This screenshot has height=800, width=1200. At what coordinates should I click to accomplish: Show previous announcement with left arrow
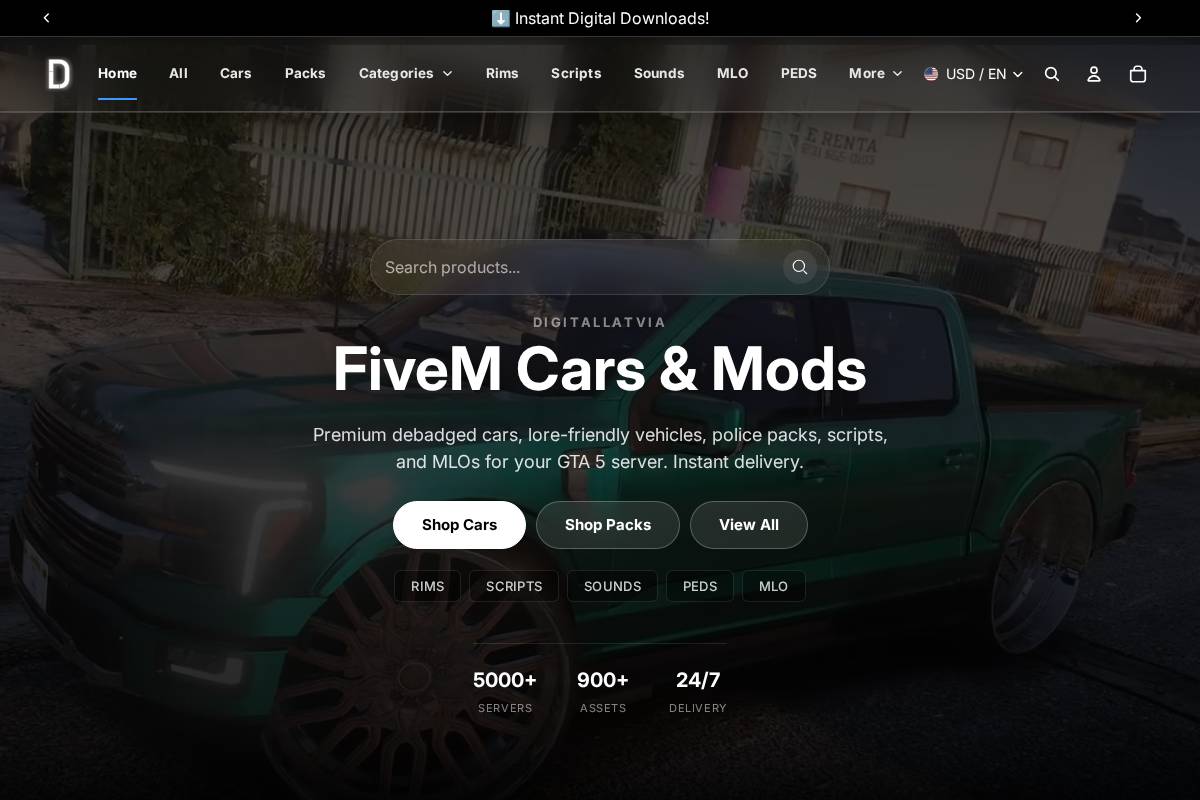tap(46, 18)
